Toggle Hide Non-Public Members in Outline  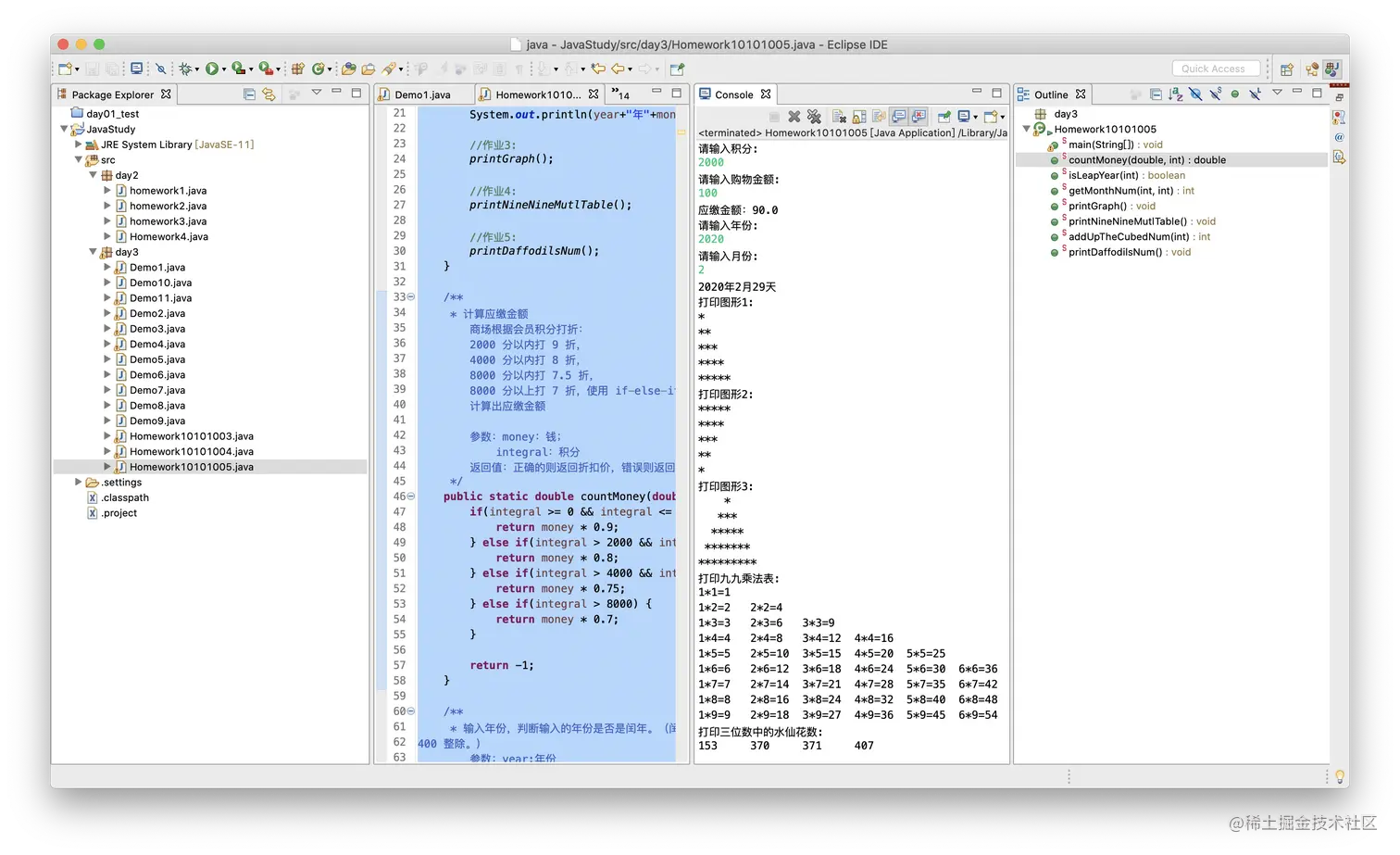click(1235, 94)
